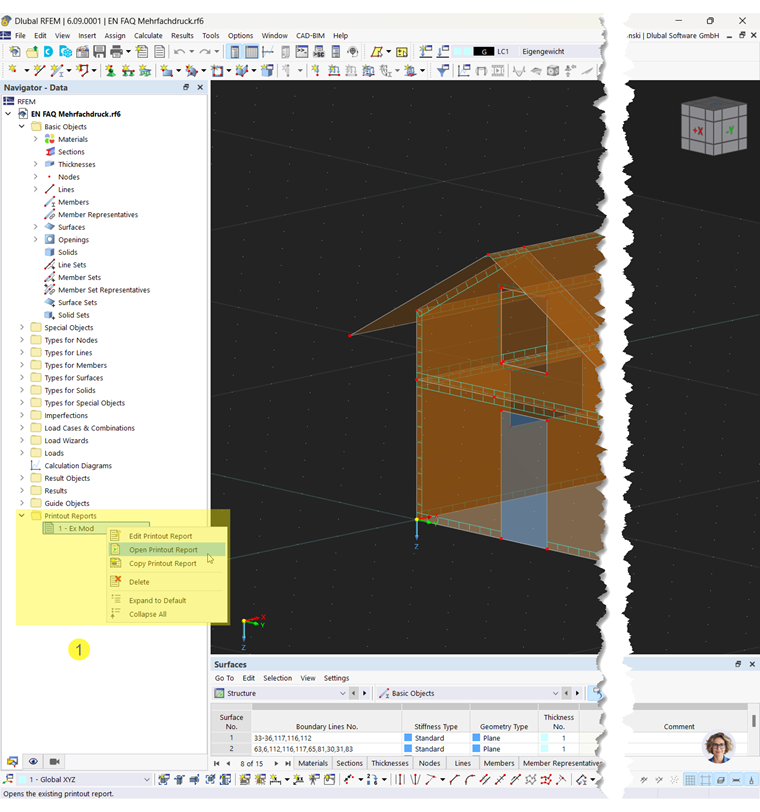Click the Save model floppy icon
This screenshot has width=760, height=812.
[x=99, y=51]
